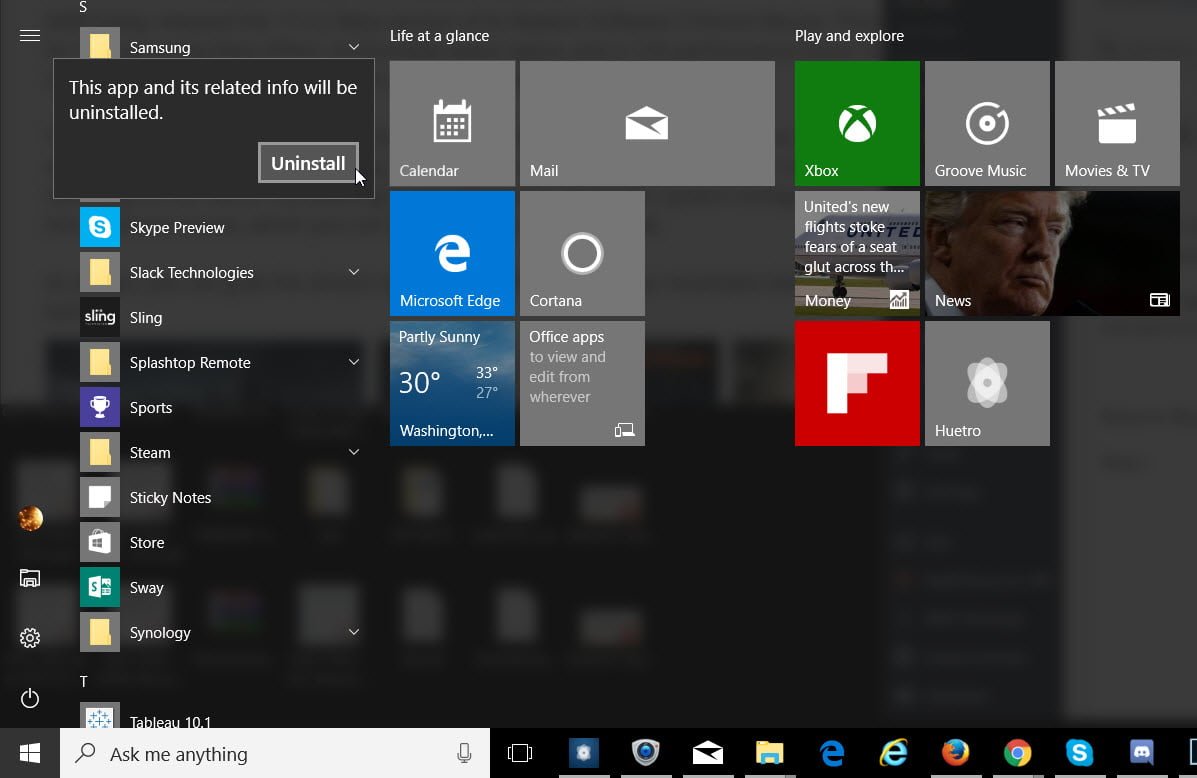This screenshot has width=1197, height=778.
Task: Click the user account picture
Action: click(x=30, y=518)
